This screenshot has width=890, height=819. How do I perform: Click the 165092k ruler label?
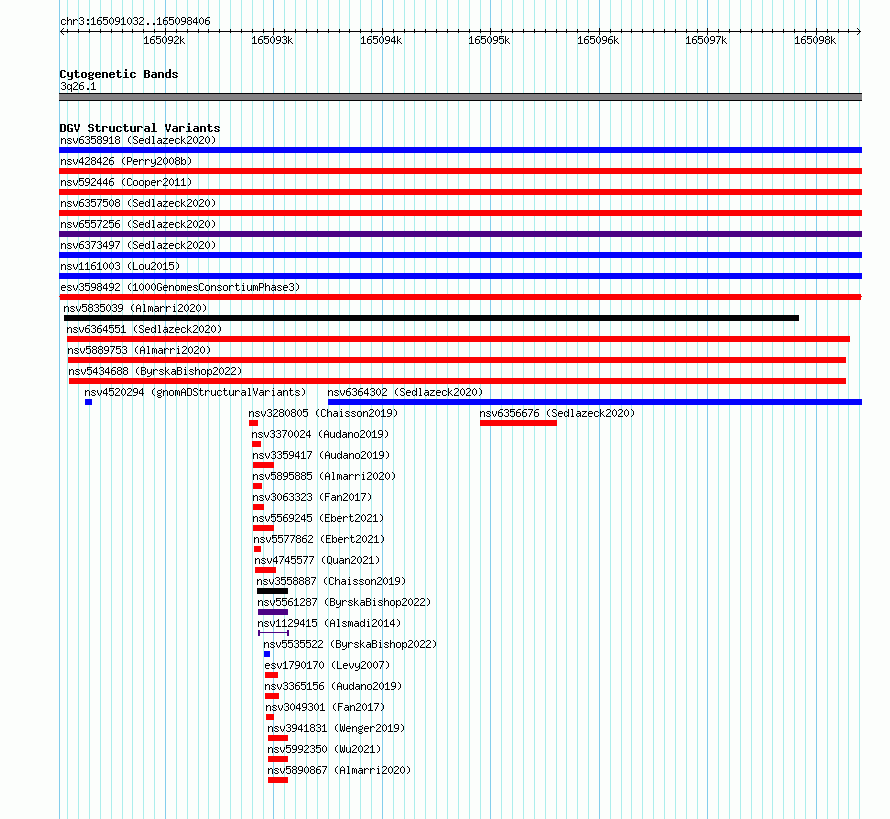pos(164,40)
